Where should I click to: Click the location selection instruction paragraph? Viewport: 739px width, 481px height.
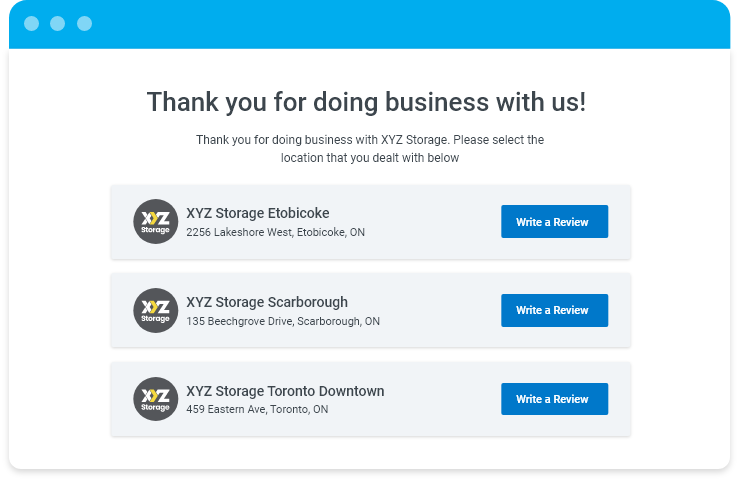370,149
